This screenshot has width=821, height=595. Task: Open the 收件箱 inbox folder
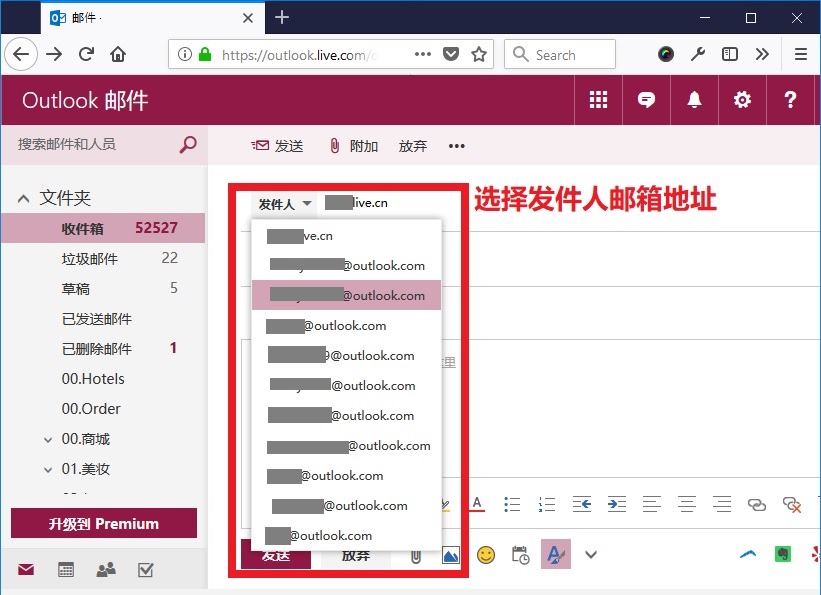[x=103, y=228]
